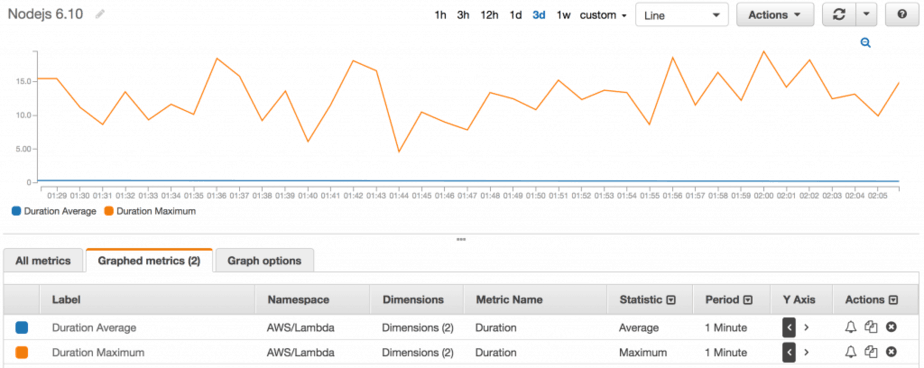
Task: Move Duration Maximum to right Y axis
Action: point(807,353)
